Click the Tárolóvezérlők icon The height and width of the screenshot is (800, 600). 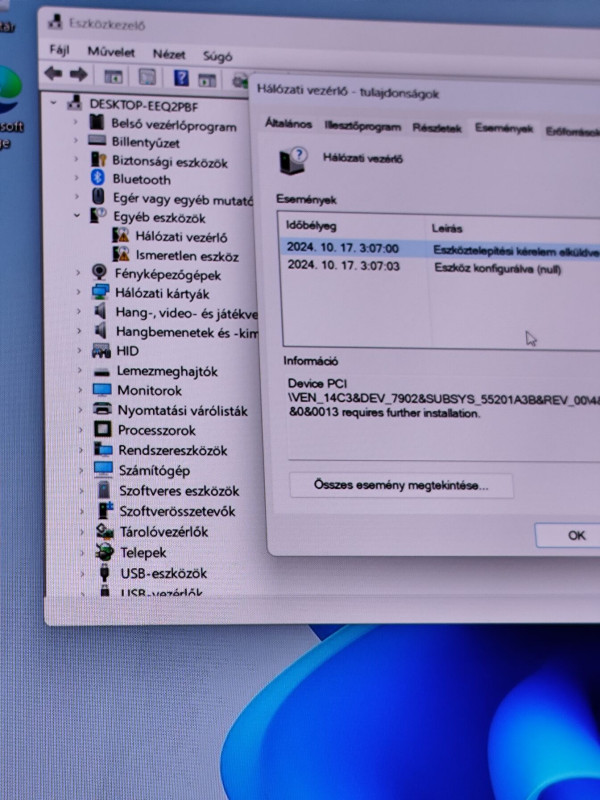click(105, 531)
